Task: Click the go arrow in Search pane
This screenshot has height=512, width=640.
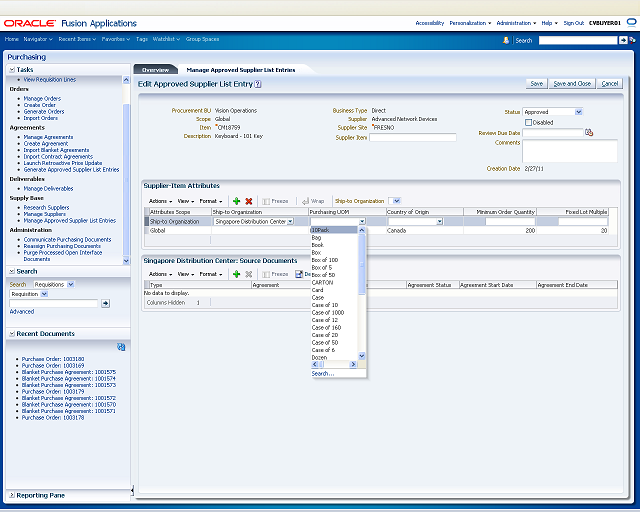Action: point(105,303)
